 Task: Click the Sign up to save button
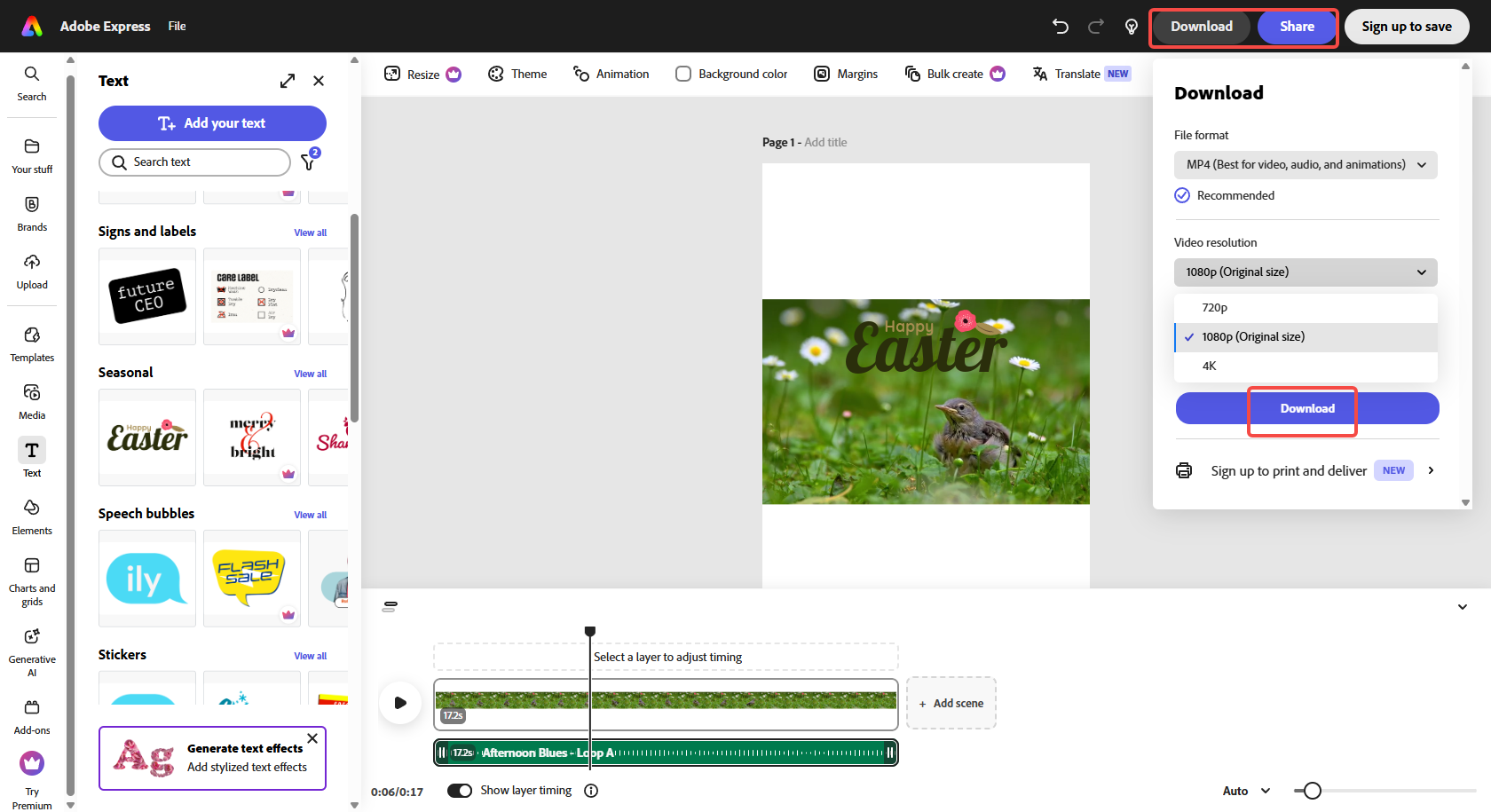point(1407,27)
